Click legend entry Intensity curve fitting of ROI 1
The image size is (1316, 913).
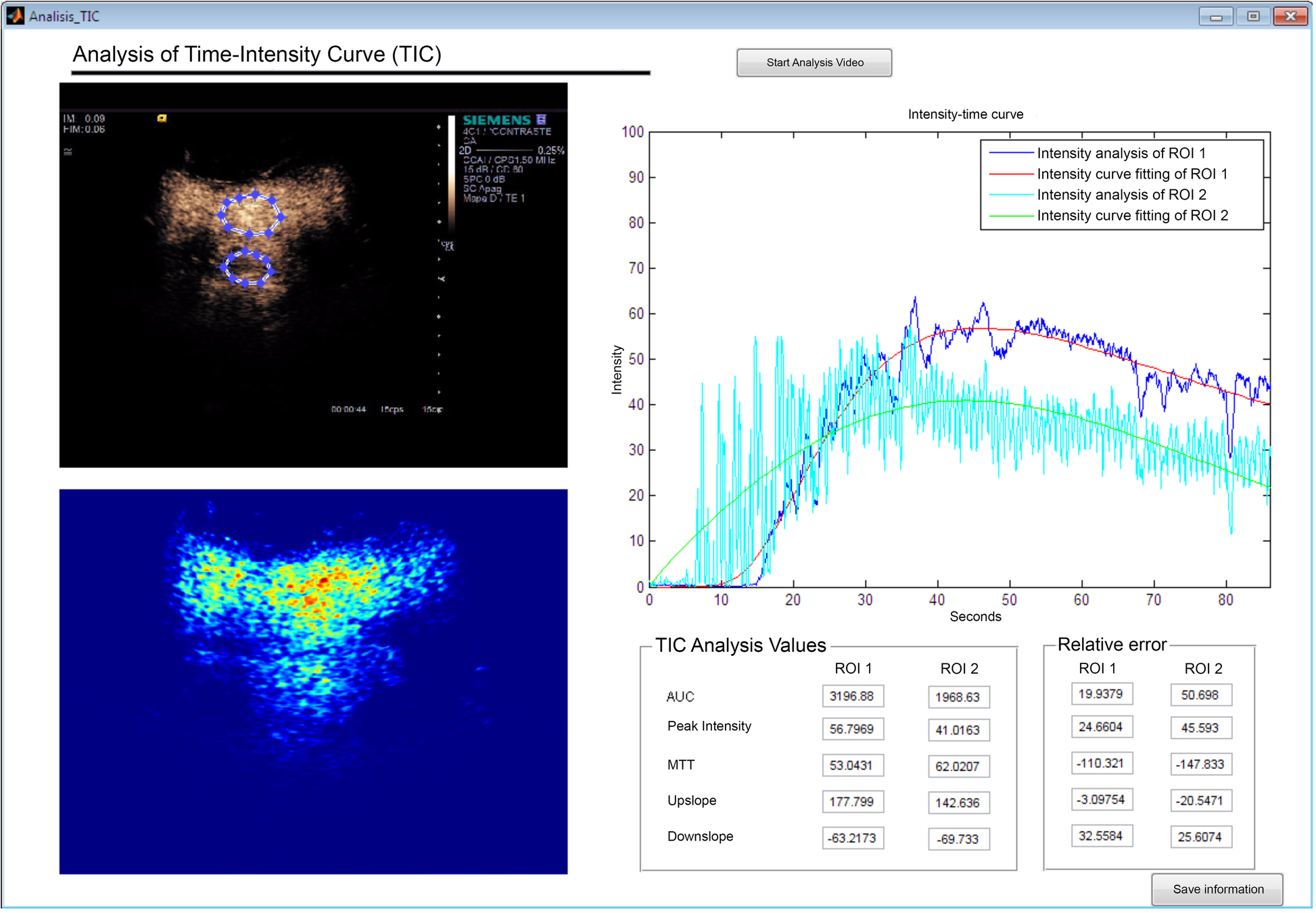coord(1132,174)
